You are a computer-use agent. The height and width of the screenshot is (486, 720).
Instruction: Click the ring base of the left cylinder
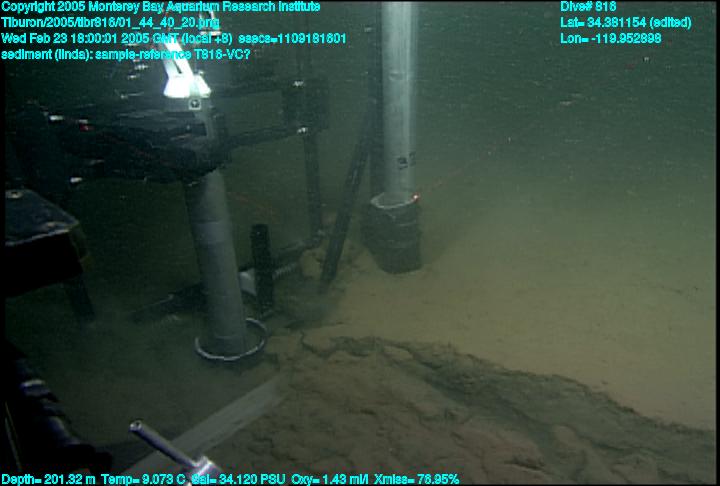[x=231, y=345]
